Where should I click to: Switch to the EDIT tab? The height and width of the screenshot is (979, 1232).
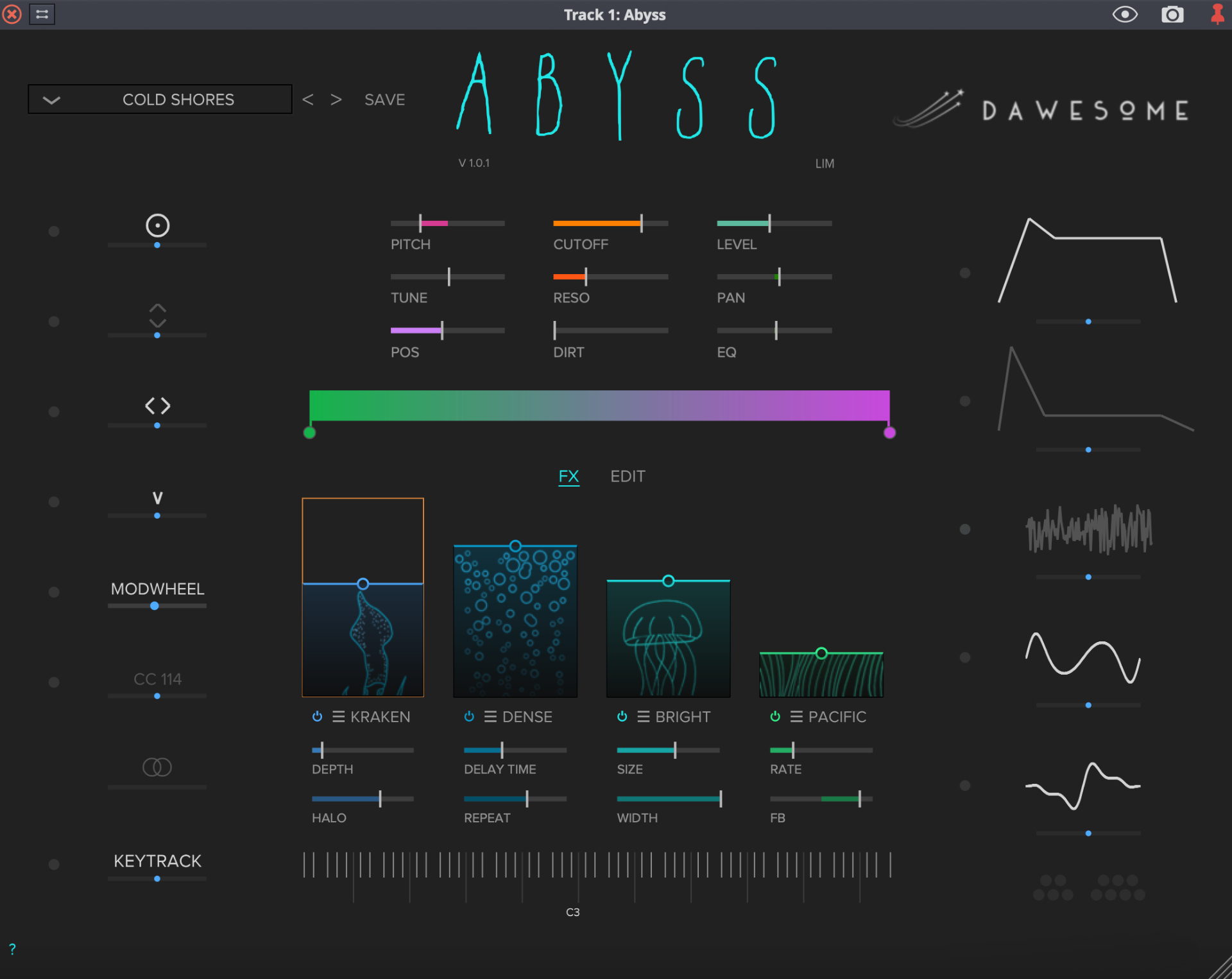click(628, 476)
